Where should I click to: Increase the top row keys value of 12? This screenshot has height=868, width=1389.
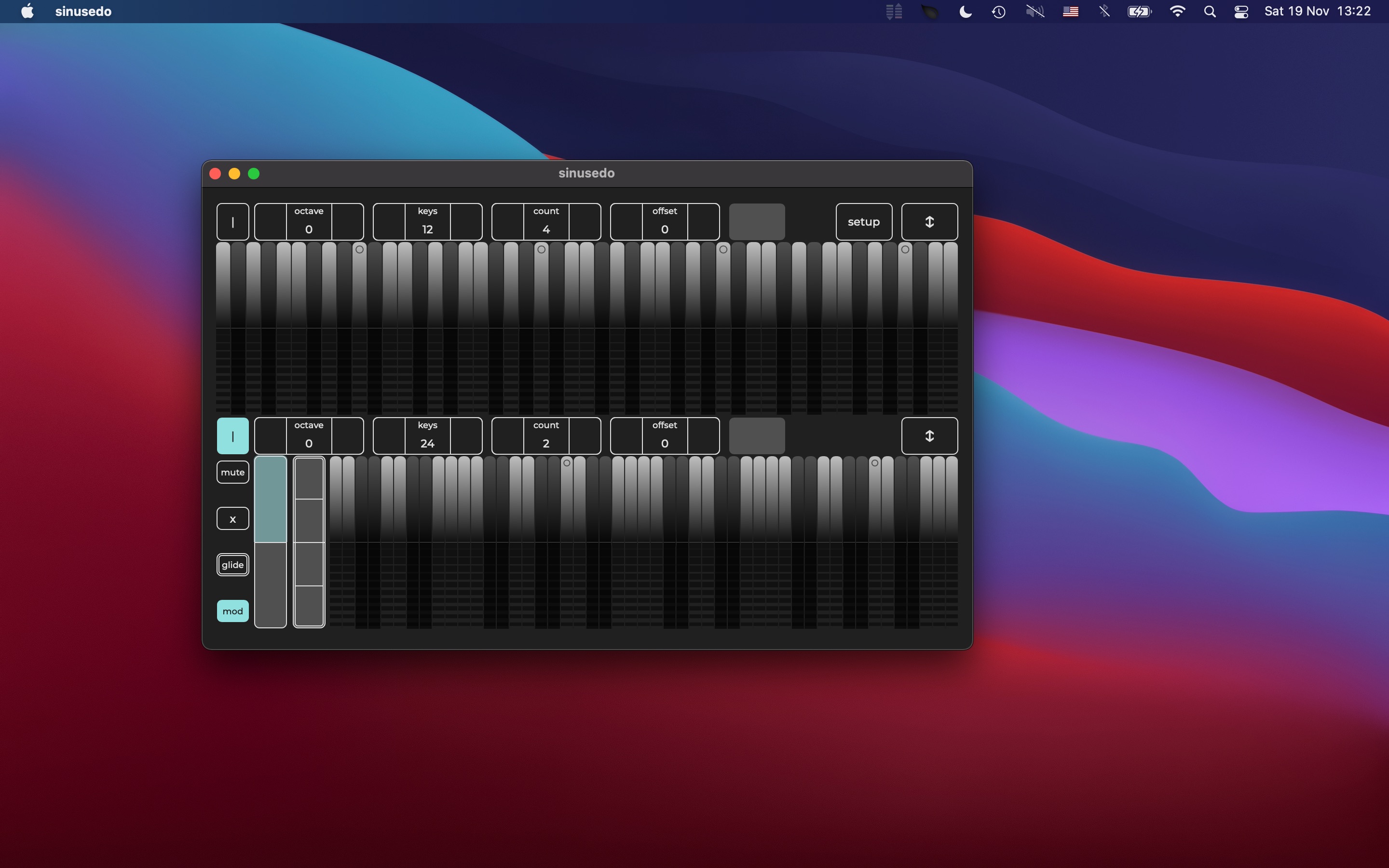pyautogui.click(x=466, y=222)
